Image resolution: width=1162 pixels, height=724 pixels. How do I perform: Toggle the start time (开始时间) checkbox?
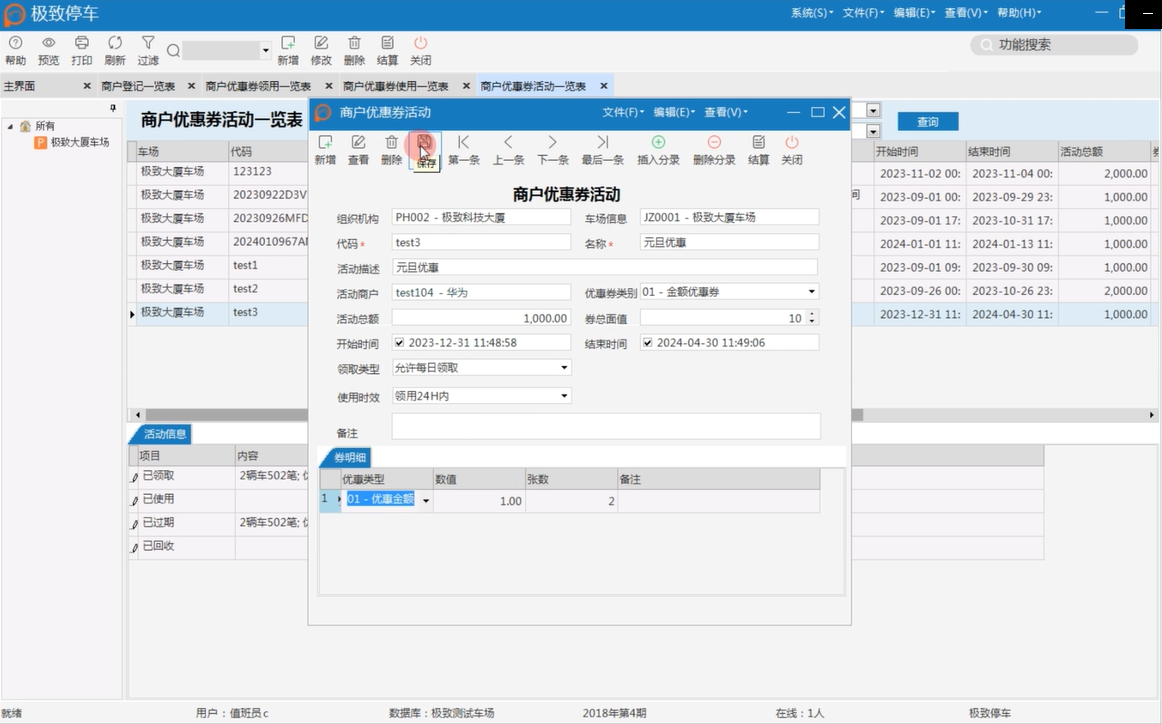400,343
